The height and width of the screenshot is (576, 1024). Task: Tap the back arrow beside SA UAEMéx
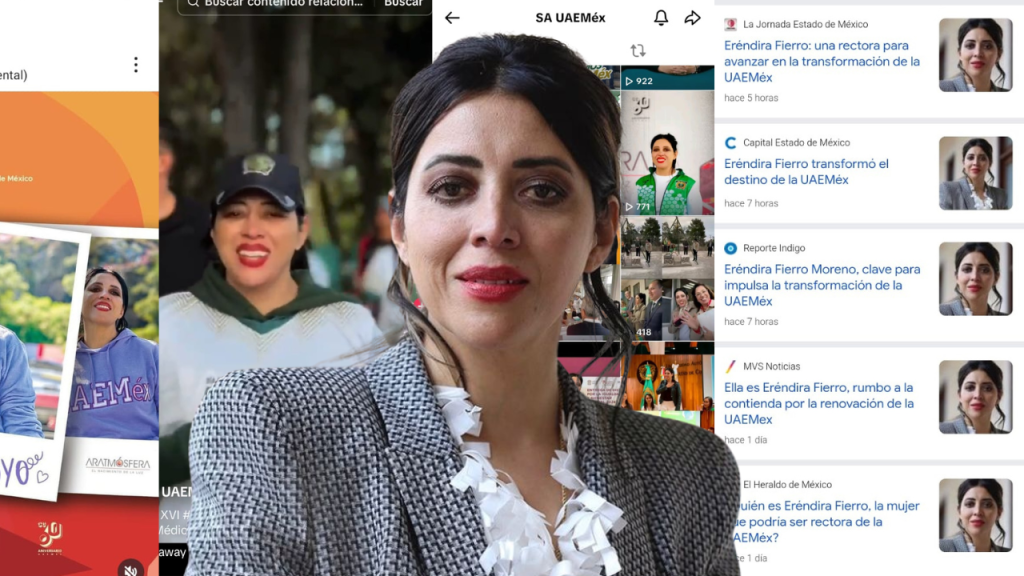(452, 18)
